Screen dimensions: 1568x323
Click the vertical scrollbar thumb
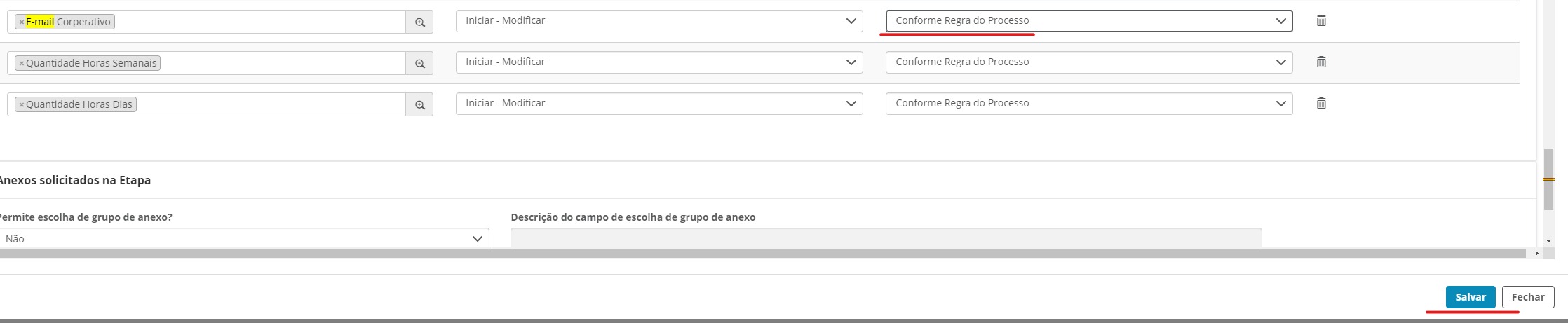click(1548, 179)
